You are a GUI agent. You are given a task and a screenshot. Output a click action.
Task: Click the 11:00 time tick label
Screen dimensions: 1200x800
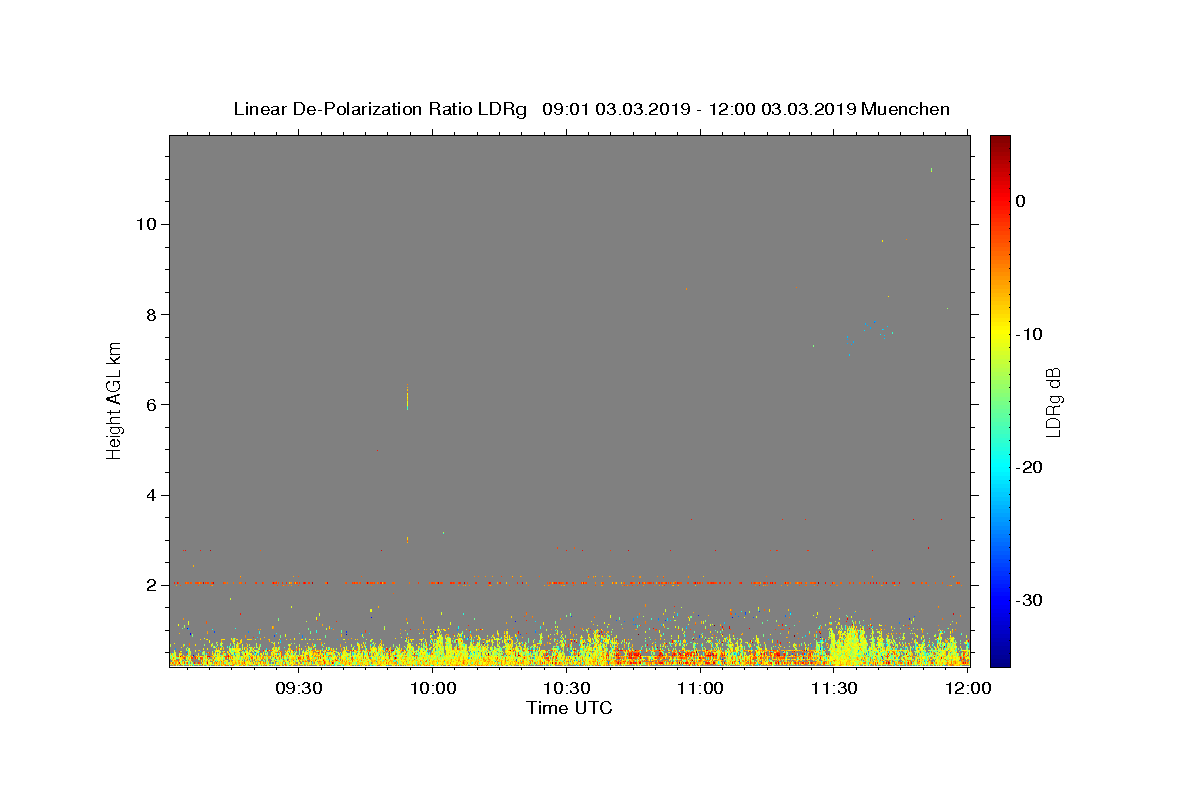(700, 689)
